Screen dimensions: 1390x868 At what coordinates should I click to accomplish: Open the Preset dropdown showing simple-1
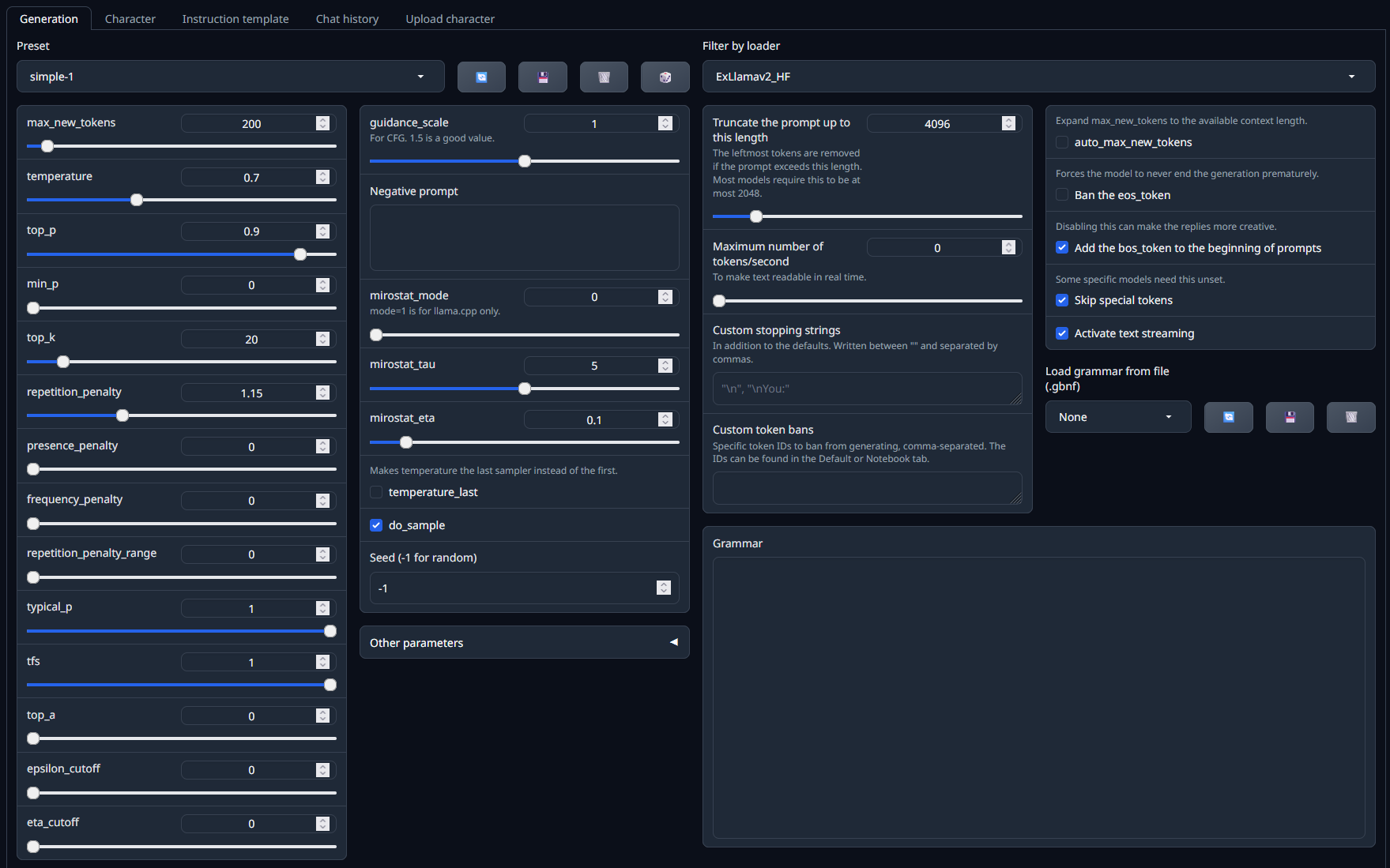pyautogui.click(x=230, y=77)
